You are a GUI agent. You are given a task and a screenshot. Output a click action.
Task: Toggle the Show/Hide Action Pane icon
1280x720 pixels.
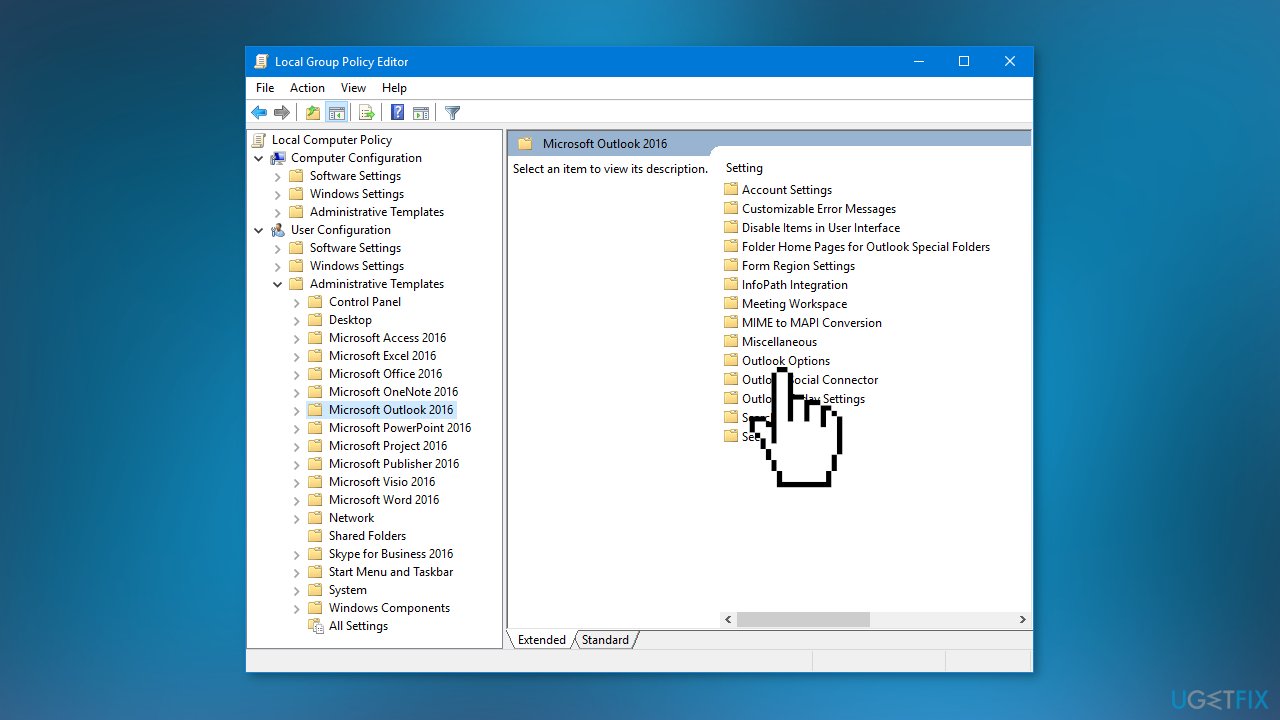click(421, 113)
